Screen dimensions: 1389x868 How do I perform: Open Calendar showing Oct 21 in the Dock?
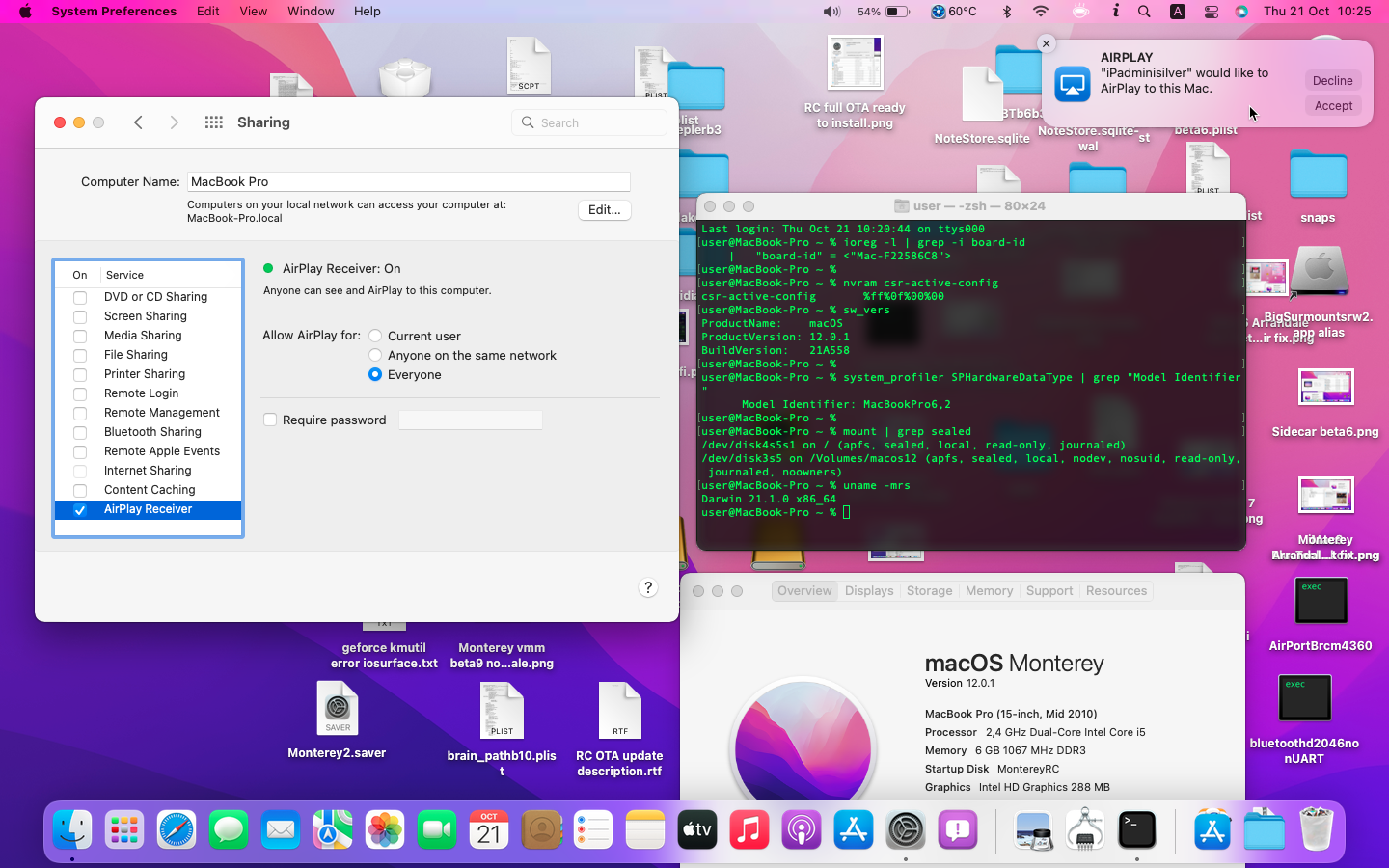489,829
